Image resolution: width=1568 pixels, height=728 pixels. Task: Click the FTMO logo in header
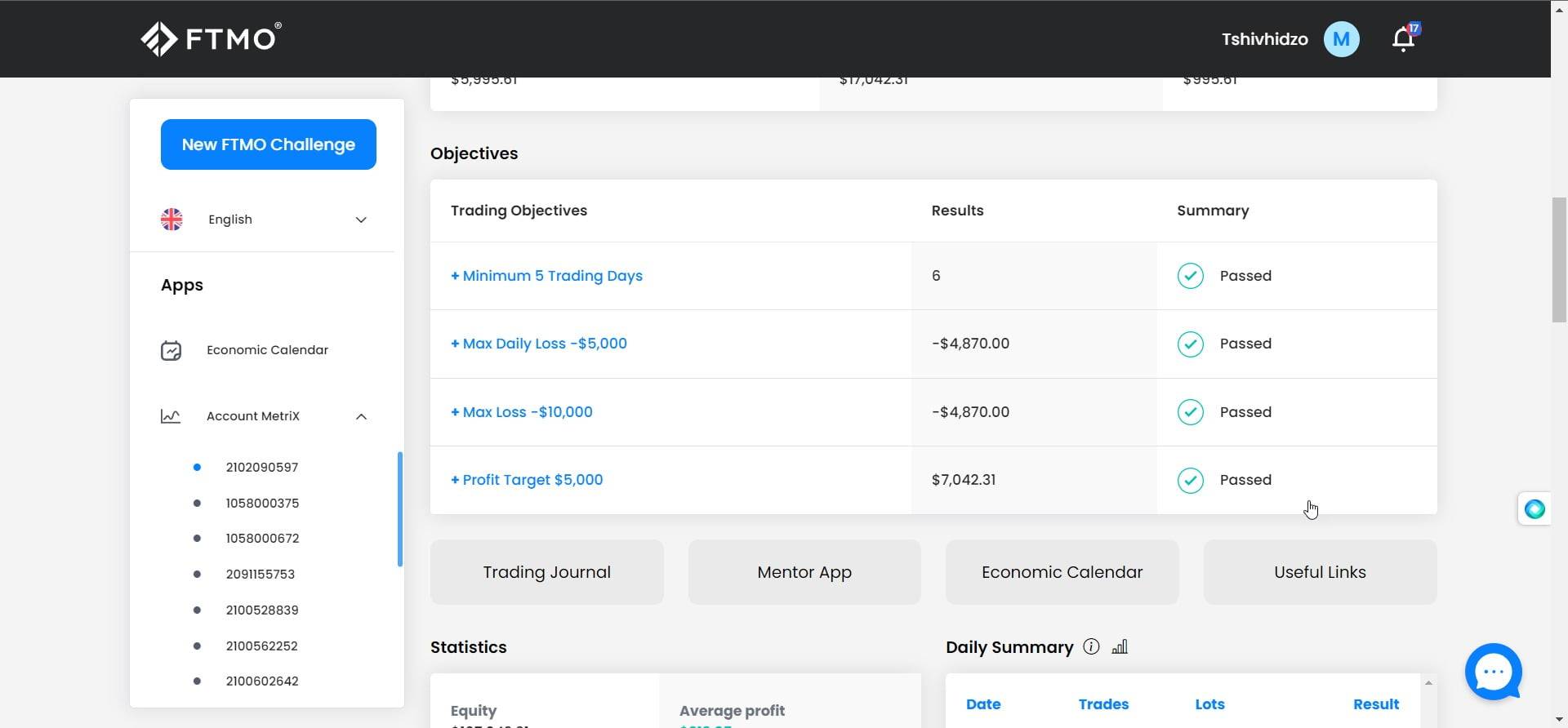[211, 38]
